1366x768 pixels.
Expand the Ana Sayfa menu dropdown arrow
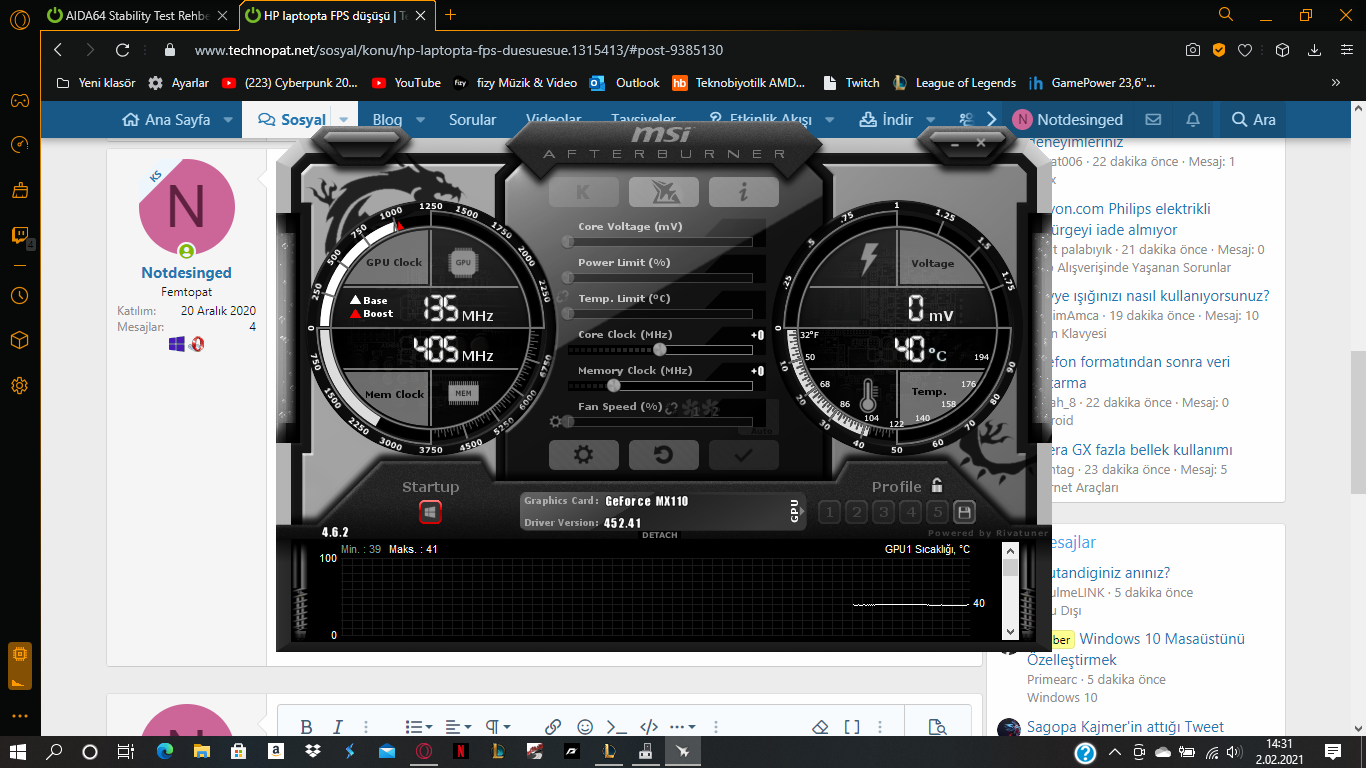(x=228, y=119)
